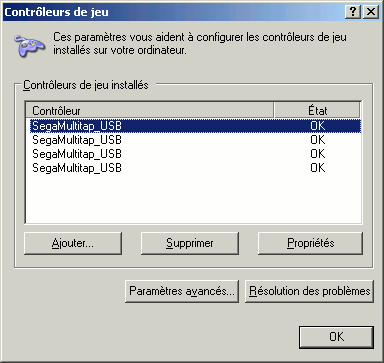The image size is (384, 363).
Task: Open Propriétés for the selected controller
Action: coord(310,243)
